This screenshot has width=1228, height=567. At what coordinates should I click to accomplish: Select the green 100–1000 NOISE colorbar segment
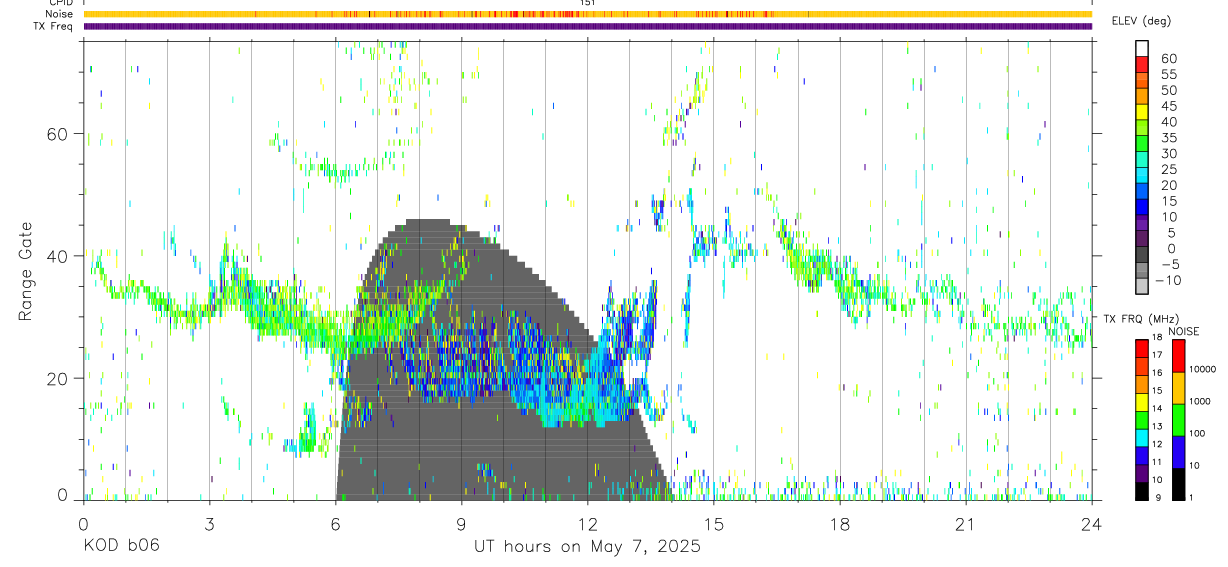[x=1178, y=419]
